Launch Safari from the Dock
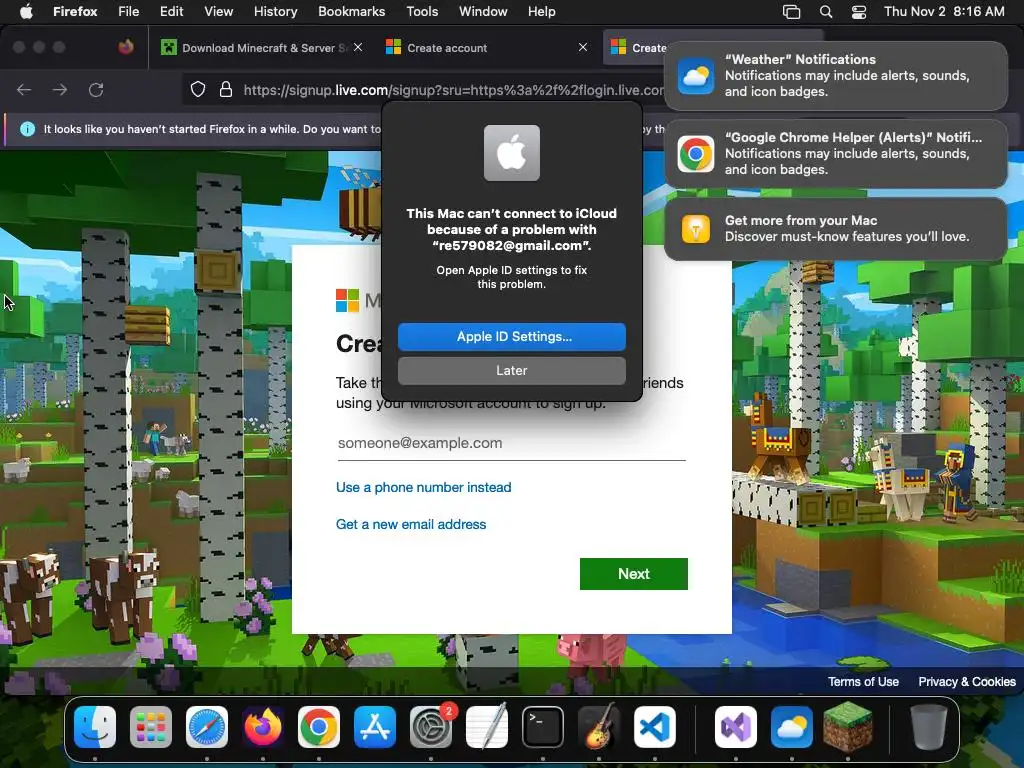This screenshot has height=768, width=1024. click(x=207, y=727)
